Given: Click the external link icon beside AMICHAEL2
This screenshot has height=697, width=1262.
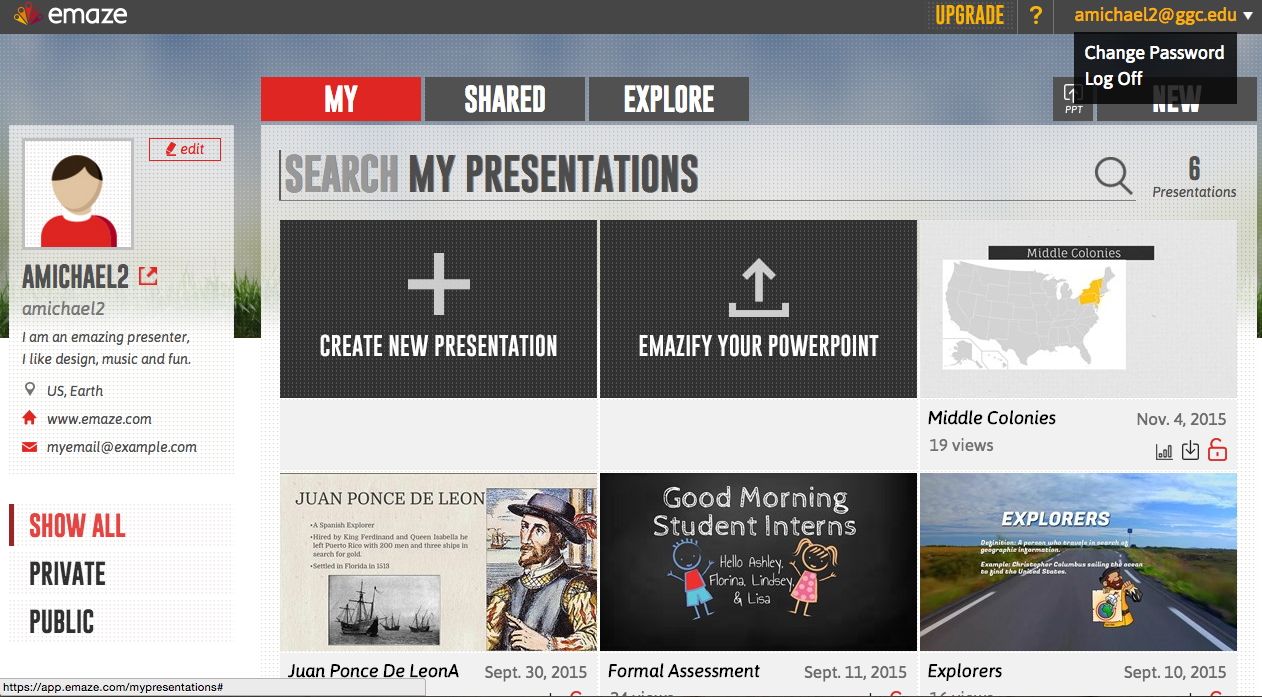Looking at the screenshot, I should (x=148, y=276).
